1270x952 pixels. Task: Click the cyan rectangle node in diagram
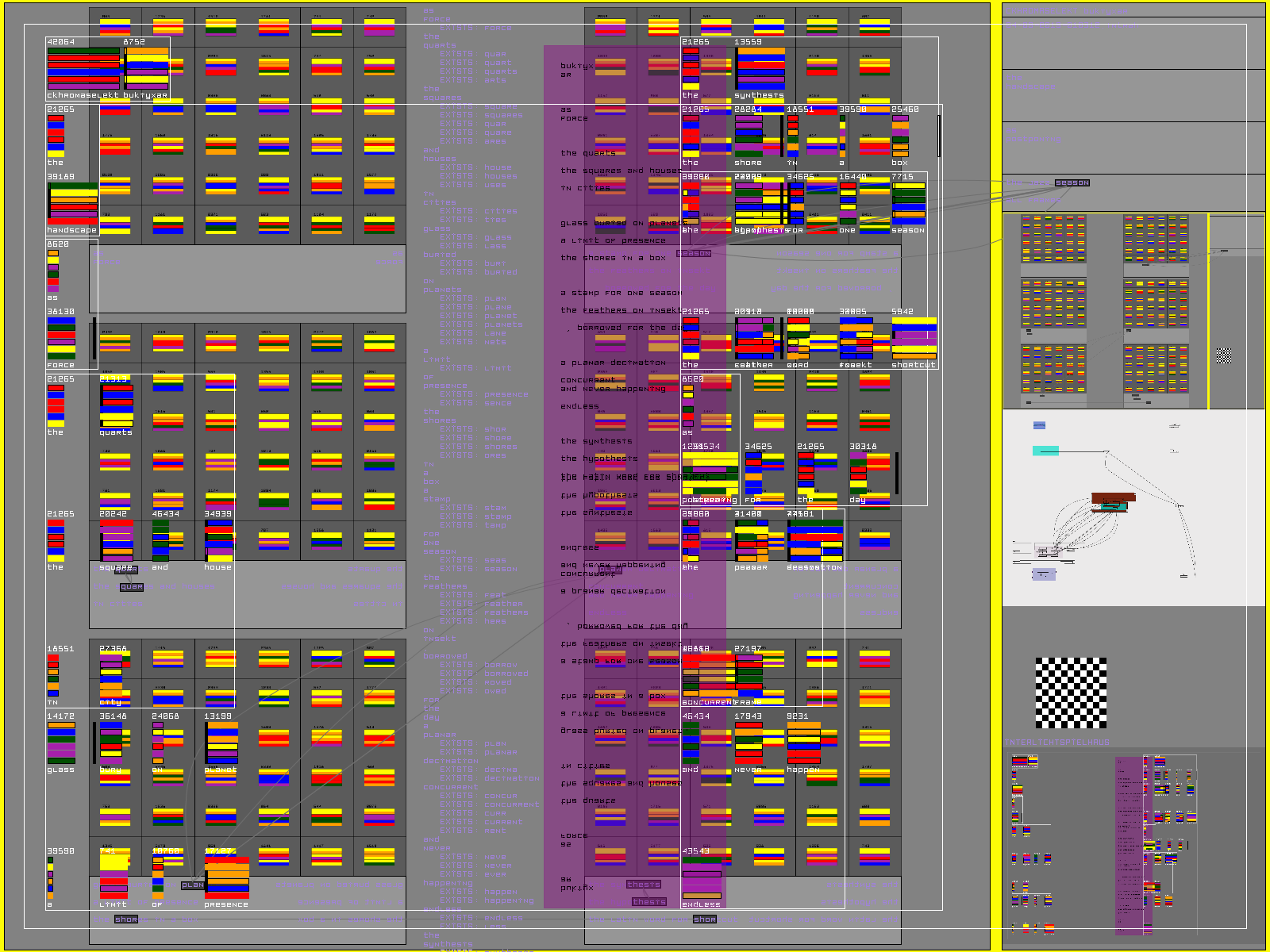click(1045, 451)
